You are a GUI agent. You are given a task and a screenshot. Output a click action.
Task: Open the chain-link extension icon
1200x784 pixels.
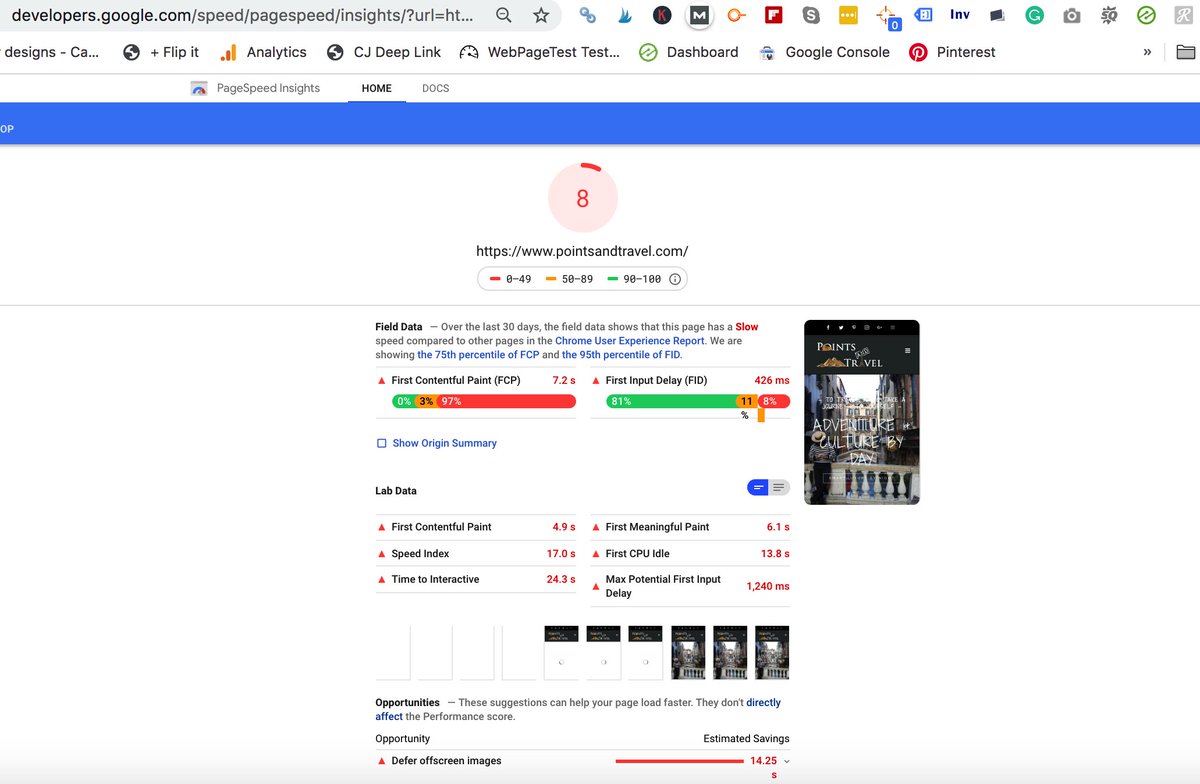coord(588,15)
